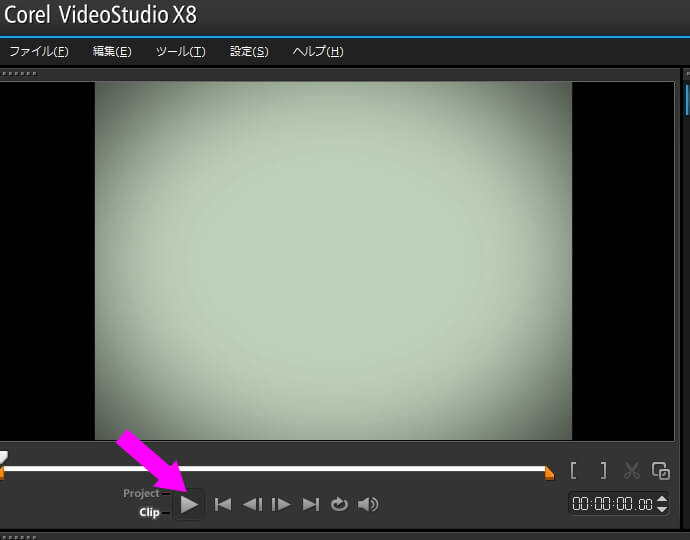Switch preview to Clip mode
The image size is (690, 540).
[149, 513]
